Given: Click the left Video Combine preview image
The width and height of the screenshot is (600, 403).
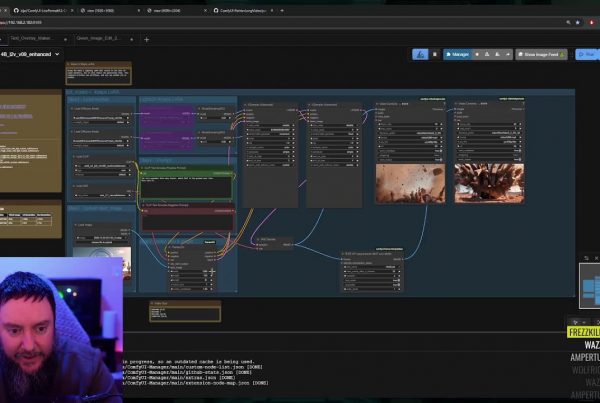Looking at the screenshot, I should (x=410, y=183).
